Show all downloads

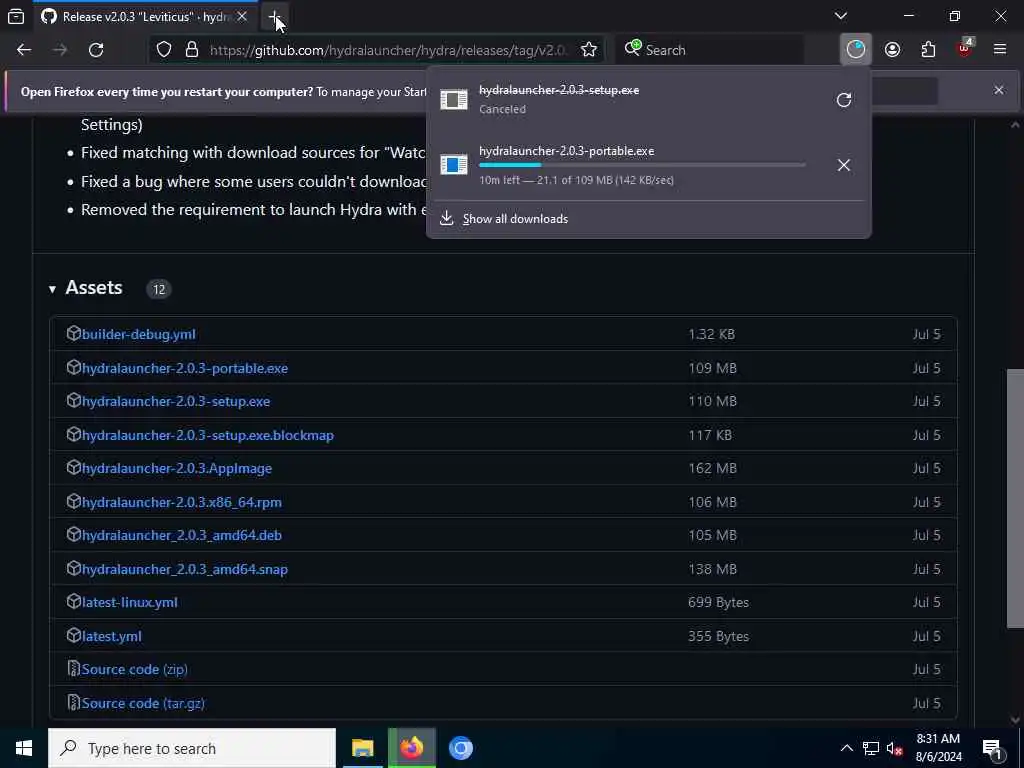[x=515, y=219]
